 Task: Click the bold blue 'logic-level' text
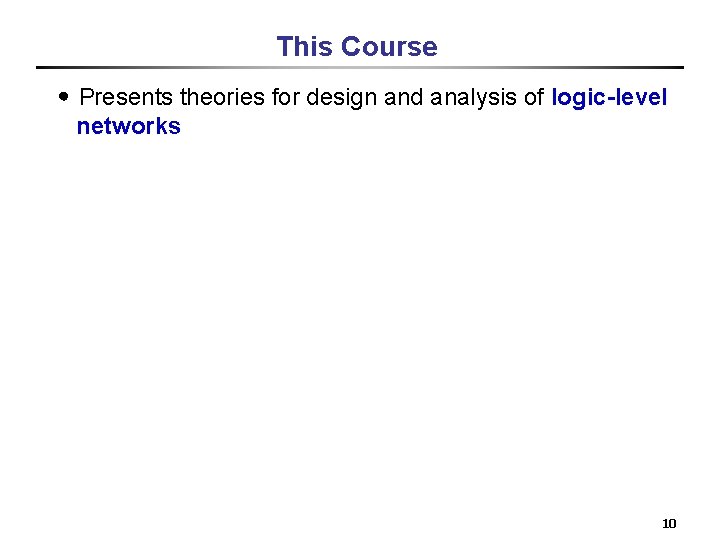point(609,97)
